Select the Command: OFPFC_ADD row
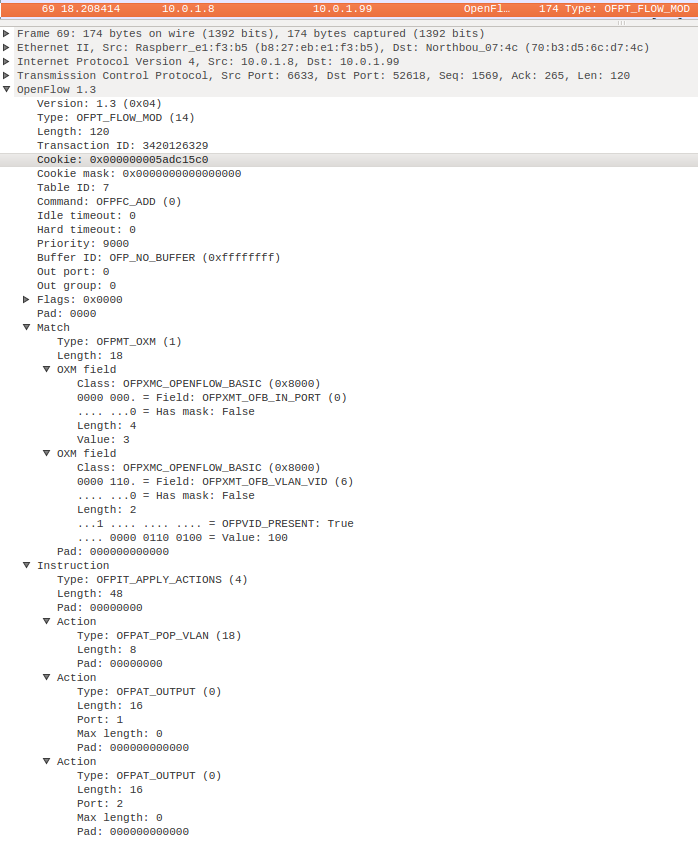Screen dimensions: 698x842 (x=109, y=201)
